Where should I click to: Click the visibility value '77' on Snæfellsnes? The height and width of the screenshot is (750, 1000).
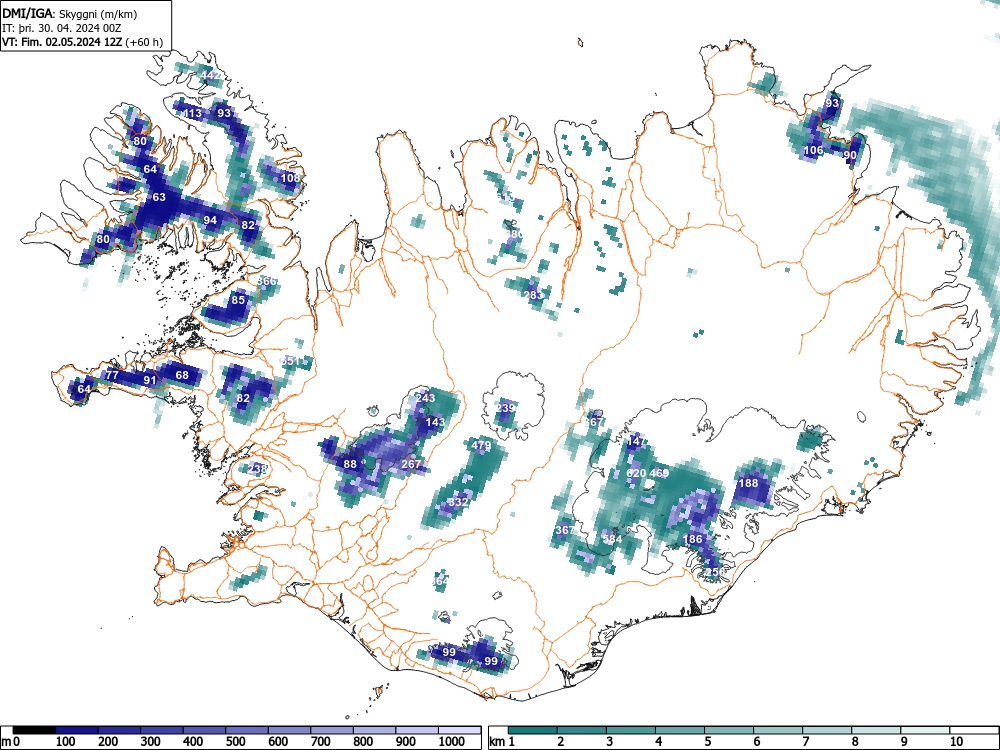112,375
